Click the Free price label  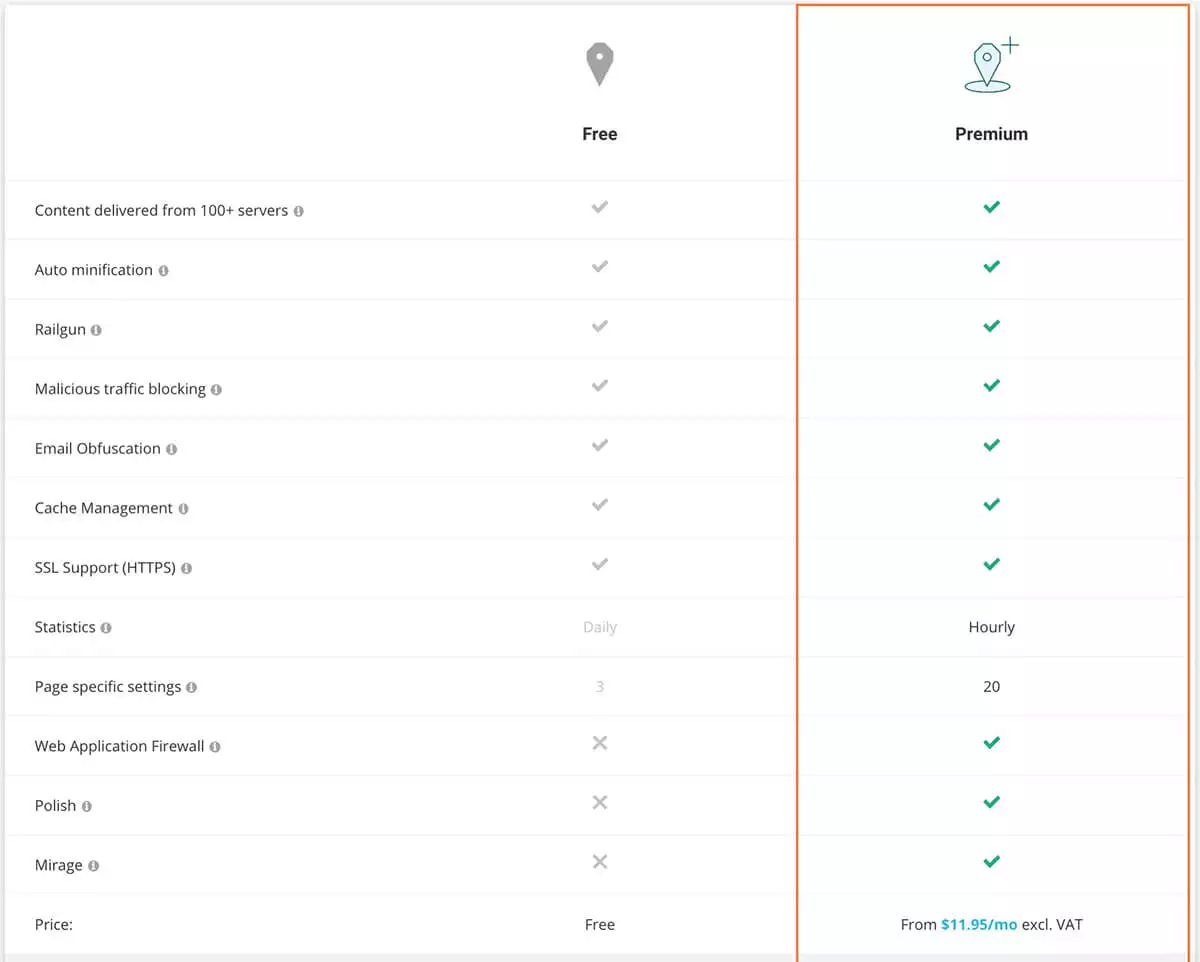pyautogui.click(x=599, y=925)
